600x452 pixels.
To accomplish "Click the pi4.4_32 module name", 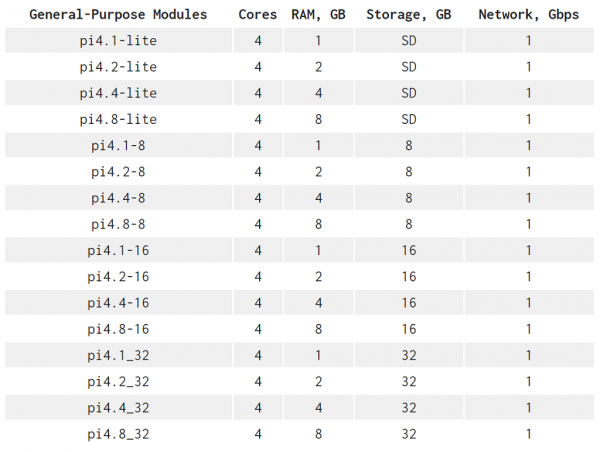I will click(x=118, y=408).
